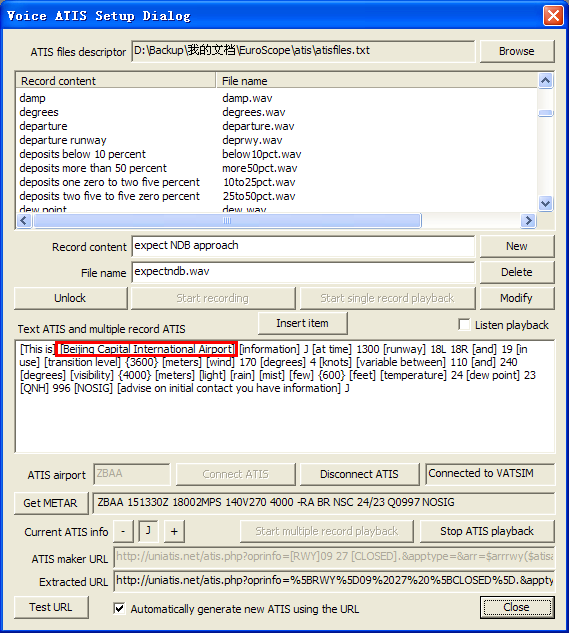569x633 pixels.
Task: Browse for ATIS files descriptor
Action: coord(517,51)
